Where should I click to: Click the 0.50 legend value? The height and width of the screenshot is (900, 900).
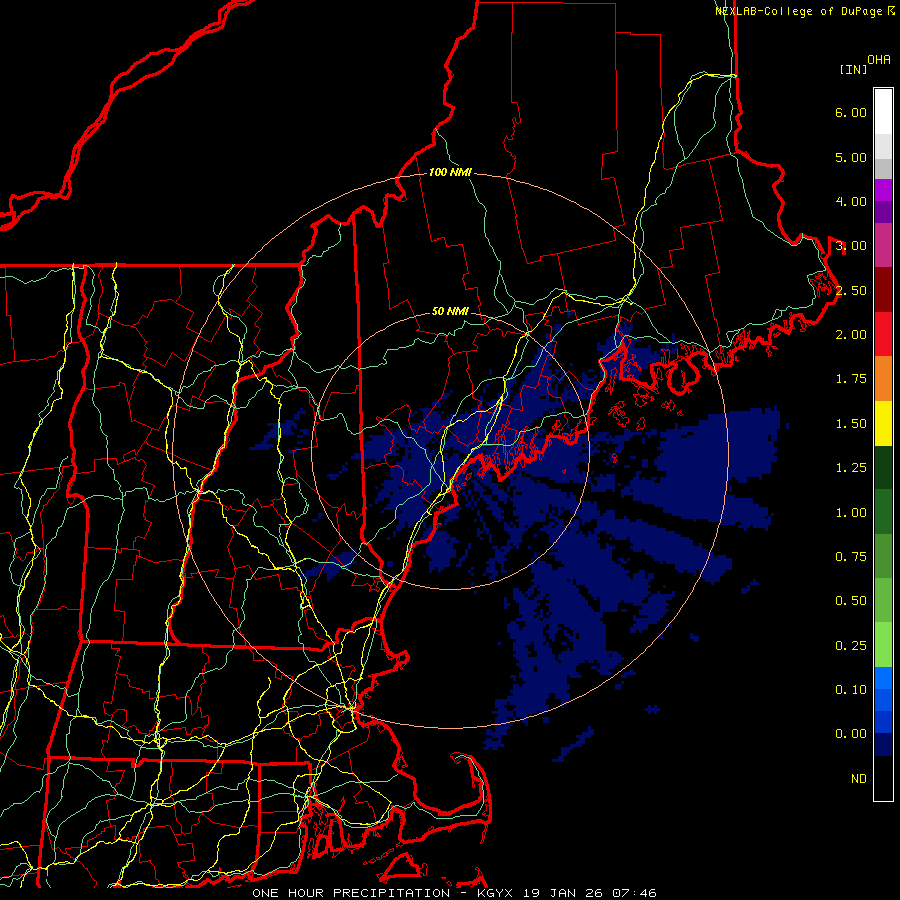point(851,601)
